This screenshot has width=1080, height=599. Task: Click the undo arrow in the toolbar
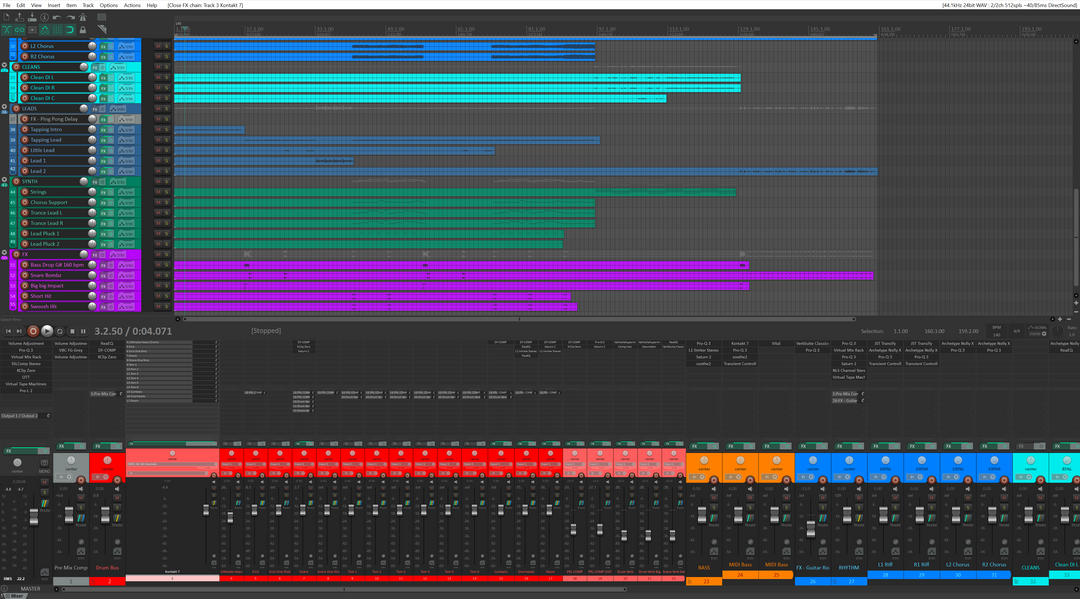(x=56, y=17)
